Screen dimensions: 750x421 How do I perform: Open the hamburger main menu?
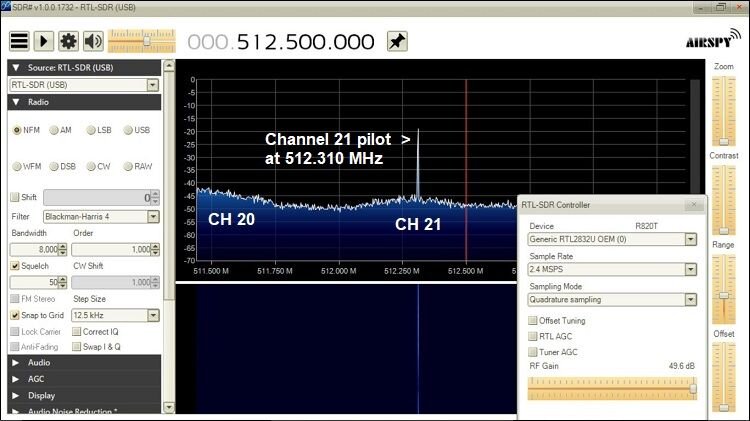pos(20,41)
